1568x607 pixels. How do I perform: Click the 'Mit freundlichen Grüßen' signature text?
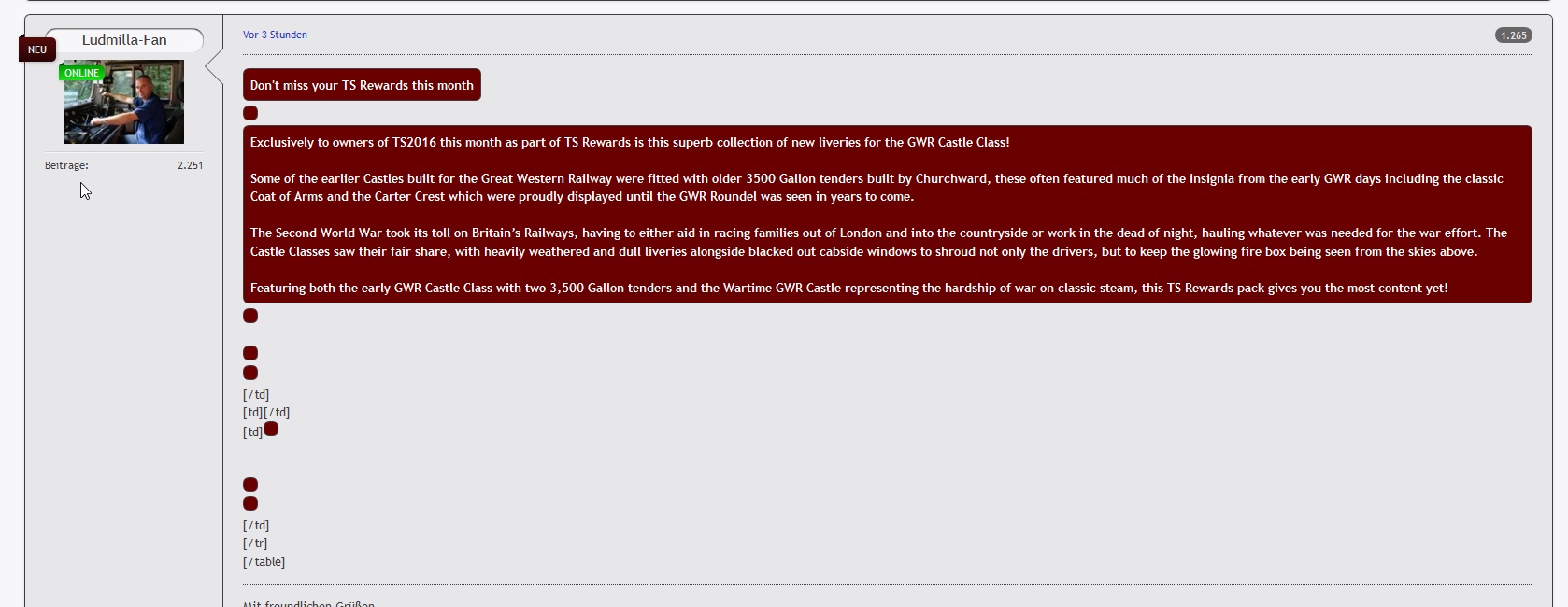pyautogui.click(x=308, y=603)
